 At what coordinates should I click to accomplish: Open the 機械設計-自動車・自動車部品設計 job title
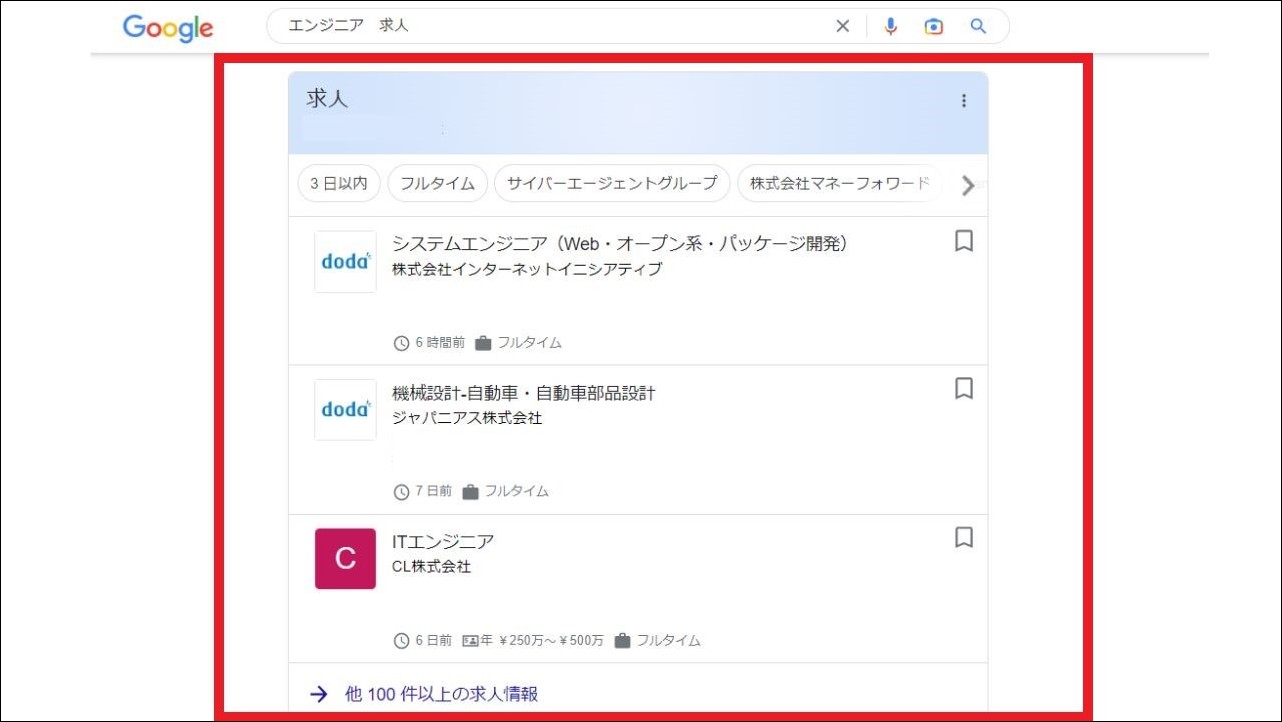[x=524, y=393]
